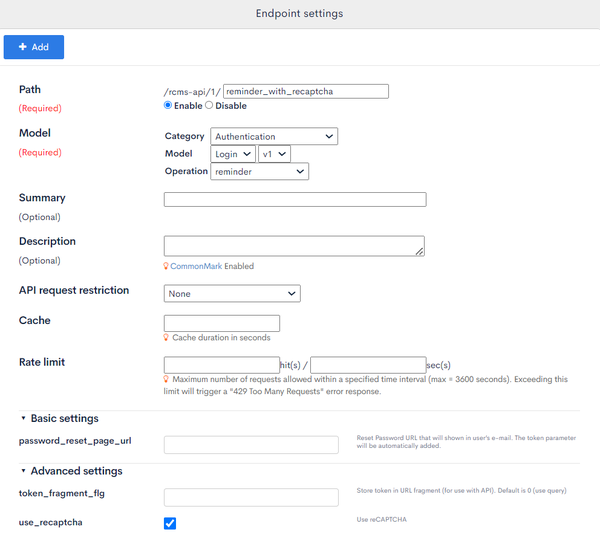Viewport: 600px width, 541px height.
Task: Click the lightbulb icon by Cache duration
Action: click(x=166, y=337)
